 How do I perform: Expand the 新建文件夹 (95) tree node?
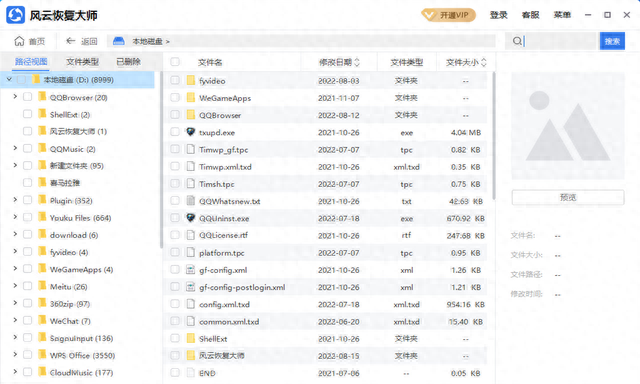pos(15,165)
